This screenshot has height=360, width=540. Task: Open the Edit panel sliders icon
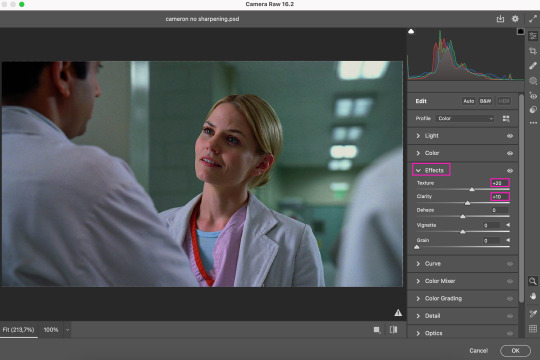click(533, 35)
